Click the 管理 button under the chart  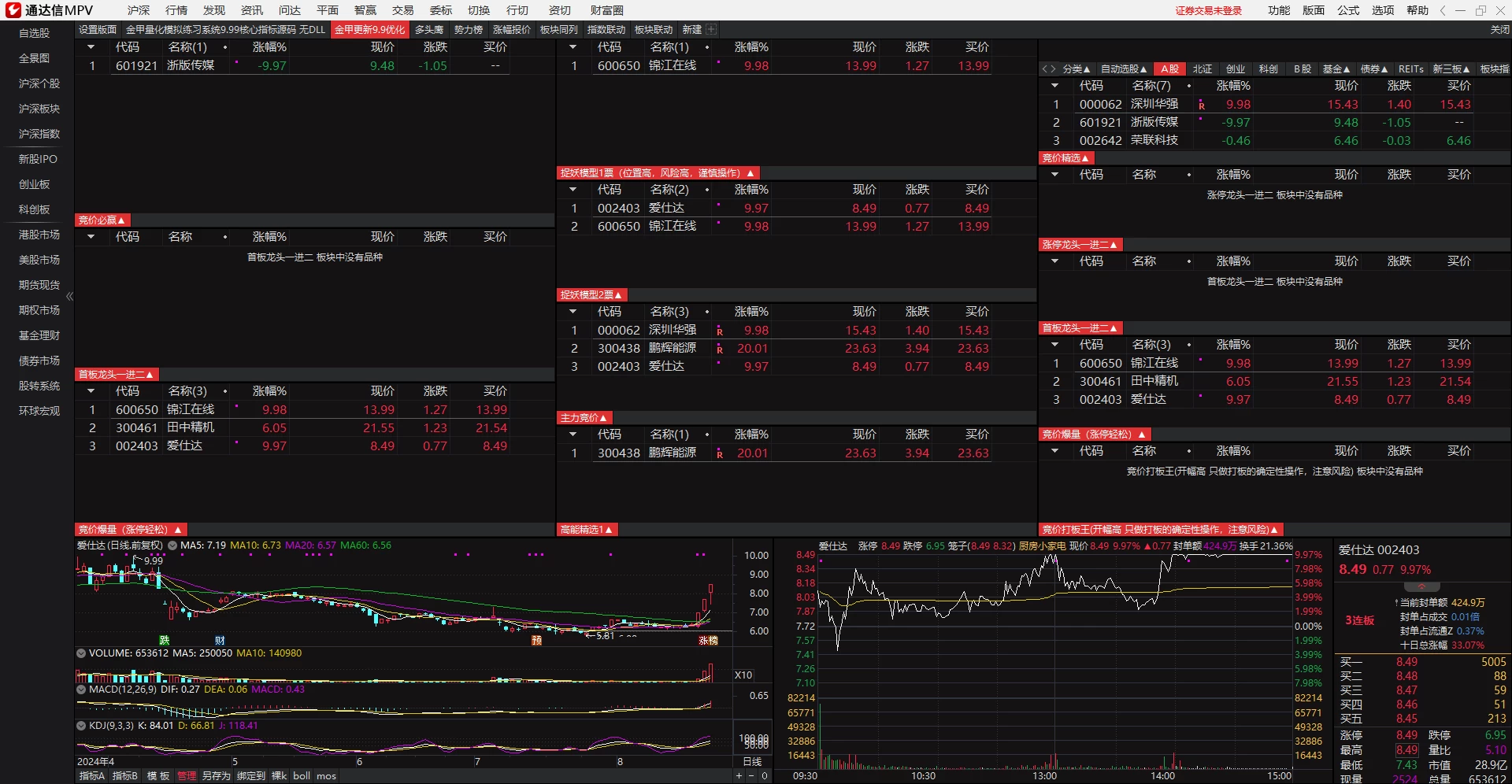pyautogui.click(x=187, y=776)
